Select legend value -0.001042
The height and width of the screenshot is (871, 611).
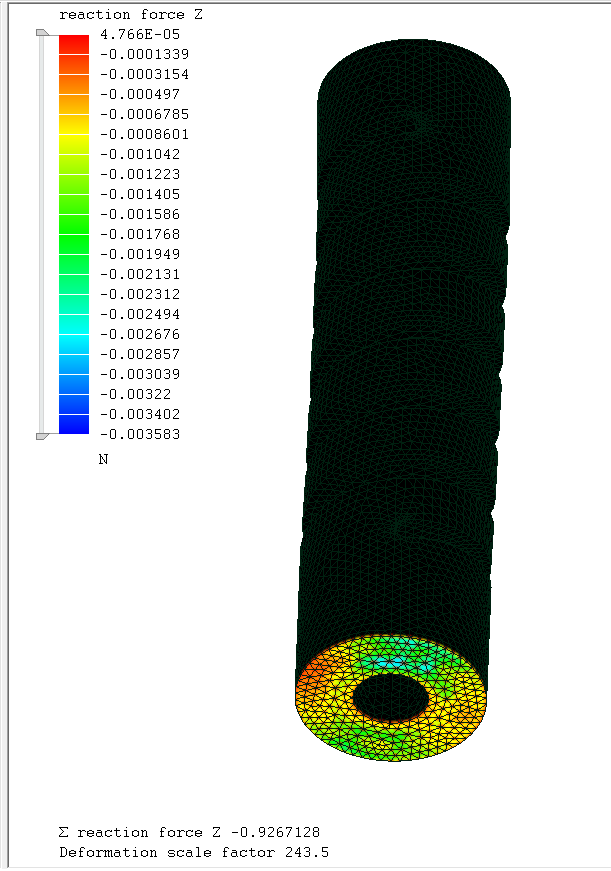tap(140, 154)
